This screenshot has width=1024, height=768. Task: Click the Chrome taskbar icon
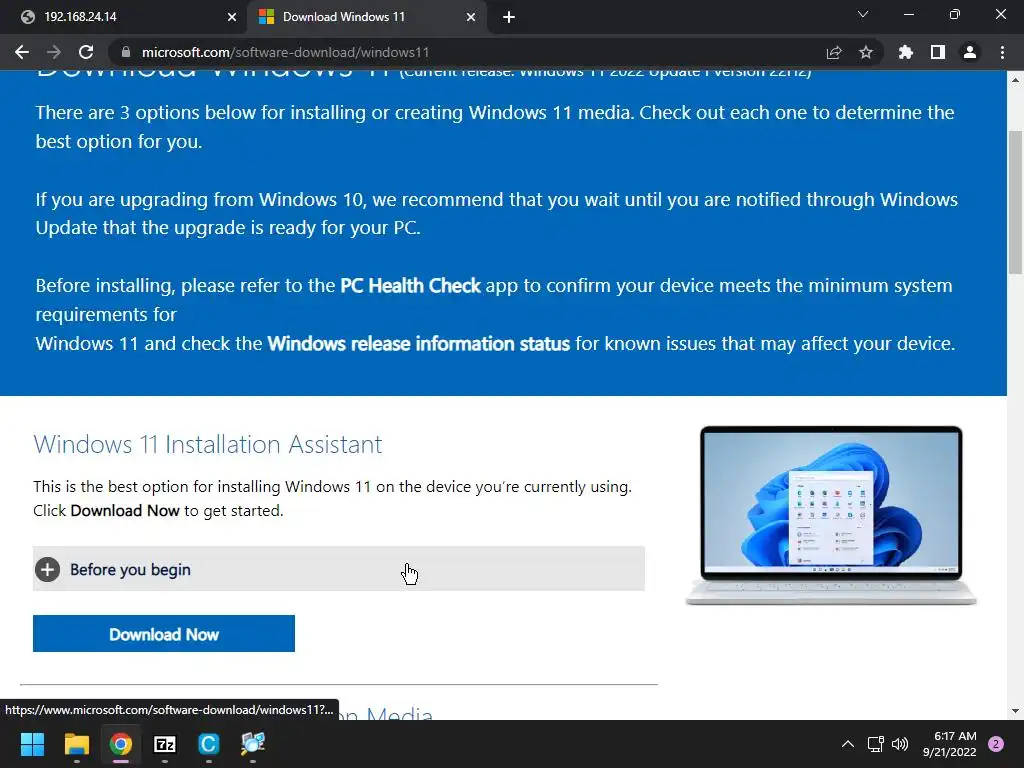point(121,744)
